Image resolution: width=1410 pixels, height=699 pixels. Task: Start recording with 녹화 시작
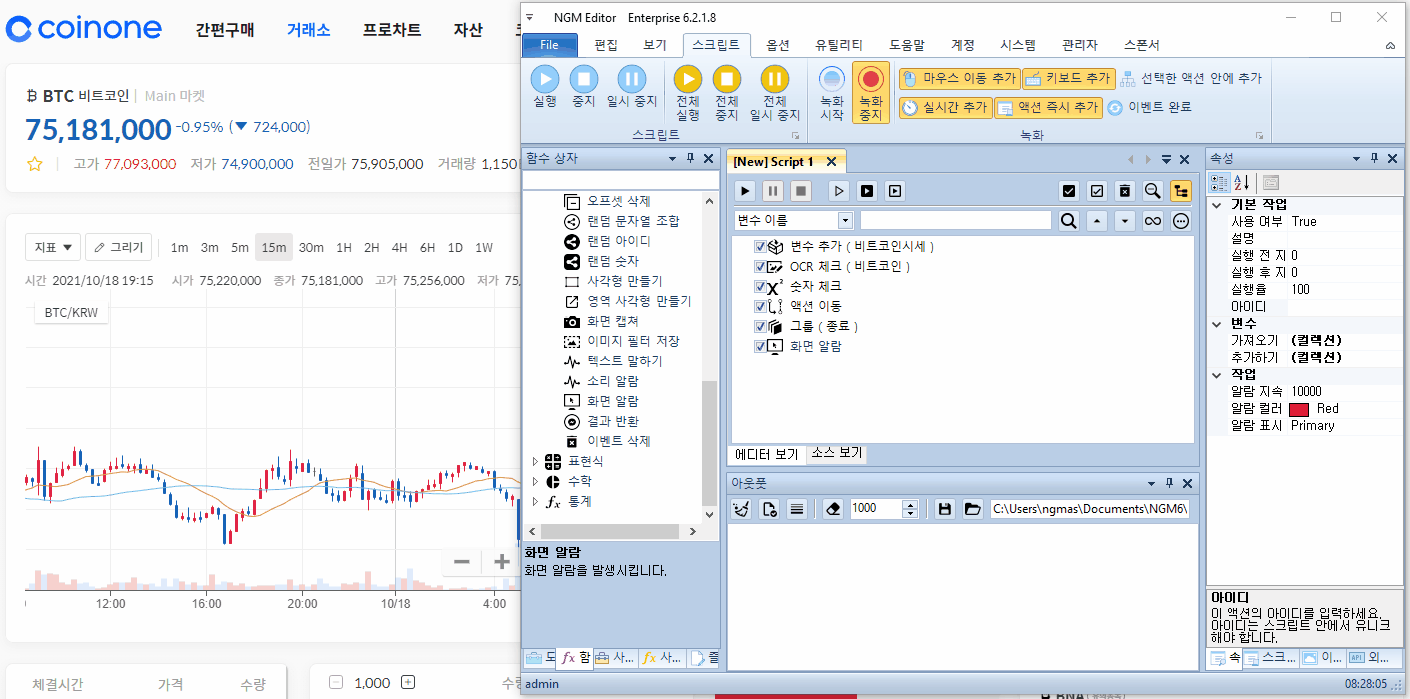[x=832, y=93]
